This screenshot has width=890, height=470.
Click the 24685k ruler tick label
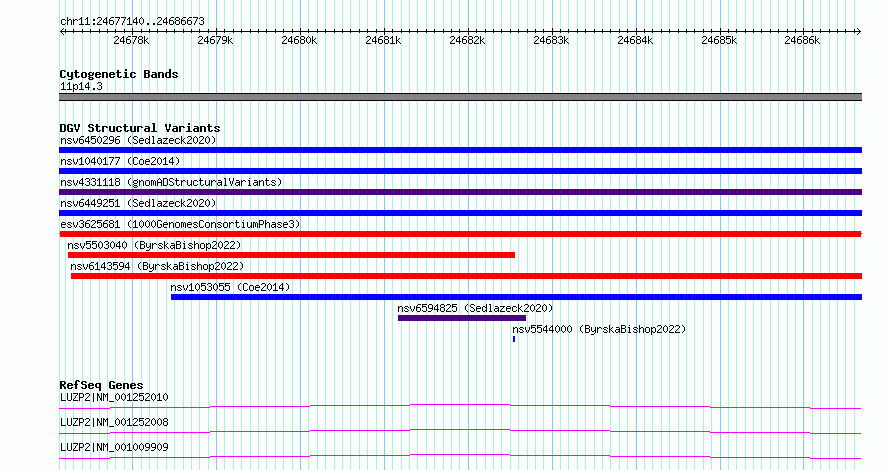pyautogui.click(x=719, y=40)
